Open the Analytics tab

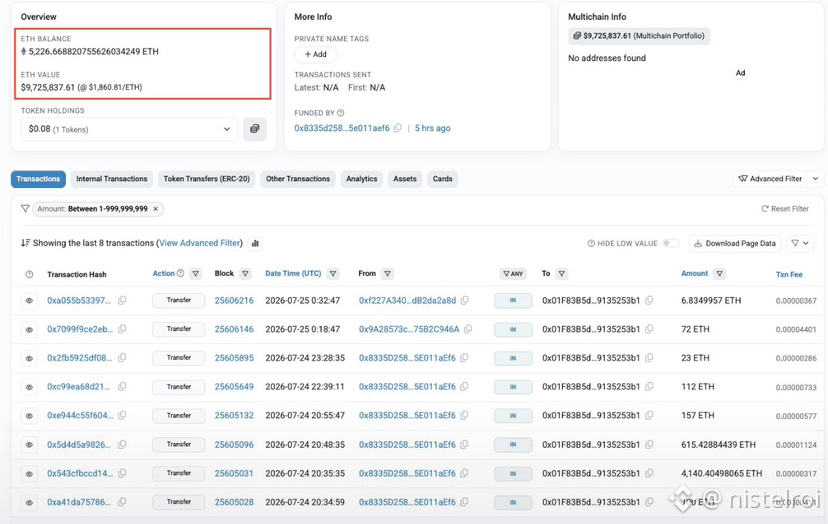point(362,179)
